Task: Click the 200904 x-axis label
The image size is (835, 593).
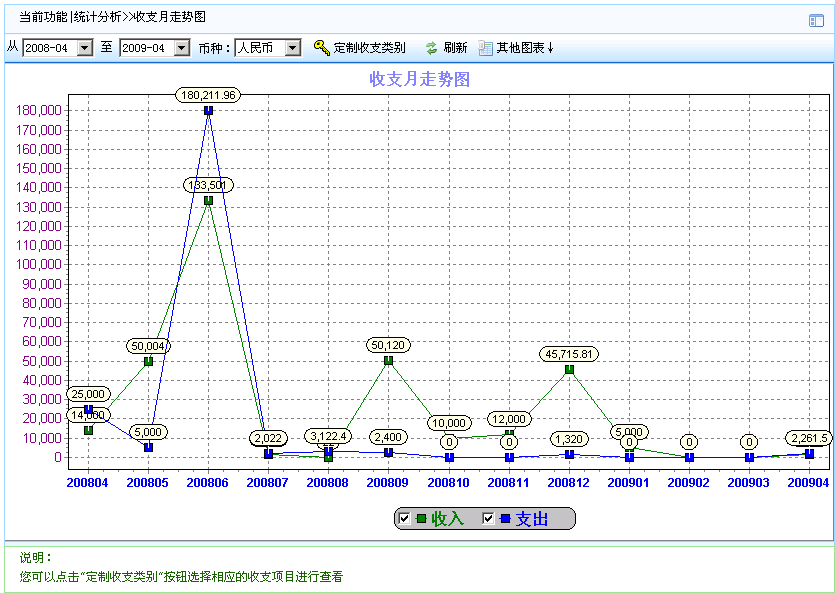Action: [808, 482]
